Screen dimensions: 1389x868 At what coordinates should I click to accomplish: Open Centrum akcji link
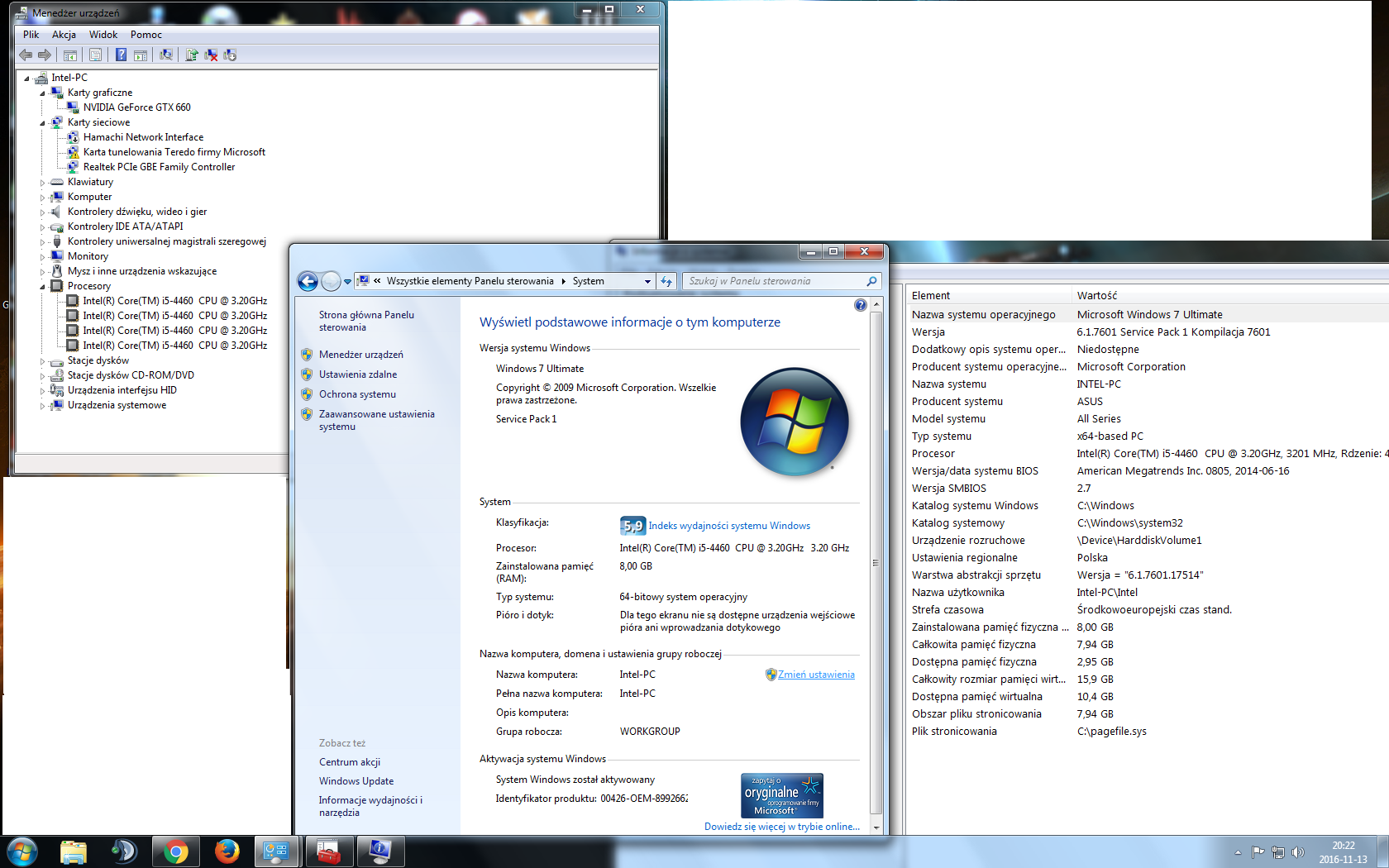click(350, 762)
